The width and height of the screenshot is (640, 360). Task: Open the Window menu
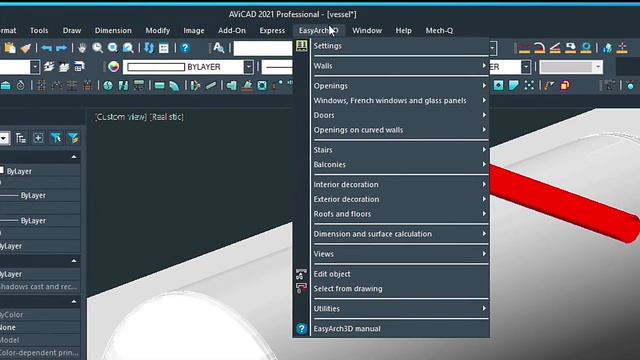click(x=367, y=31)
